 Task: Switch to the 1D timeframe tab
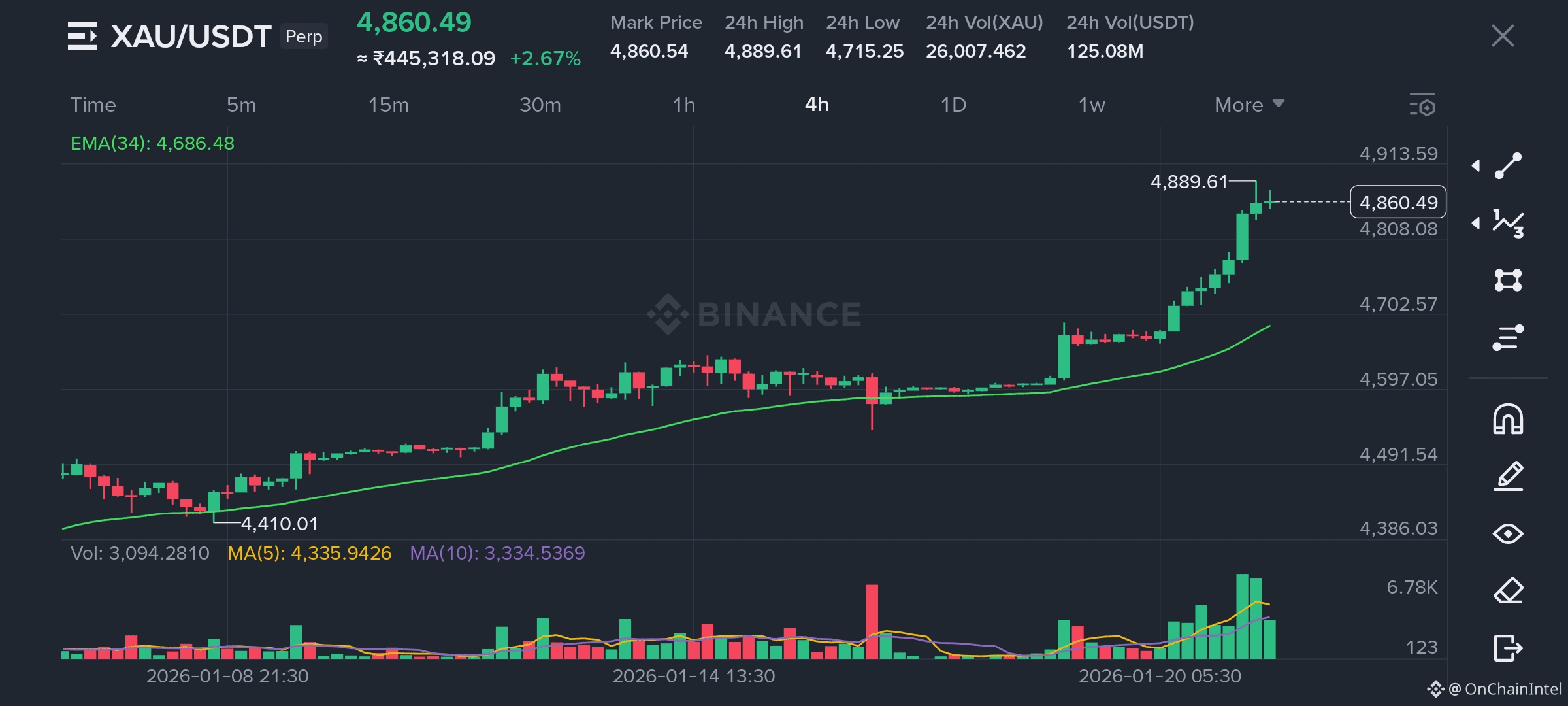(953, 105)
